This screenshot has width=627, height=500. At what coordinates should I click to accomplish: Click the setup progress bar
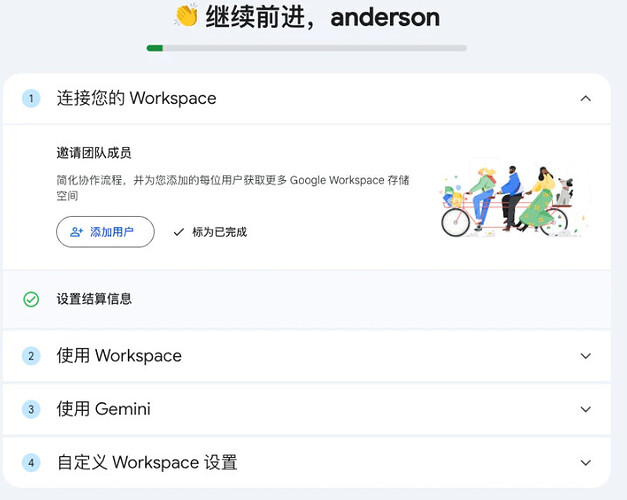(307, 48)
